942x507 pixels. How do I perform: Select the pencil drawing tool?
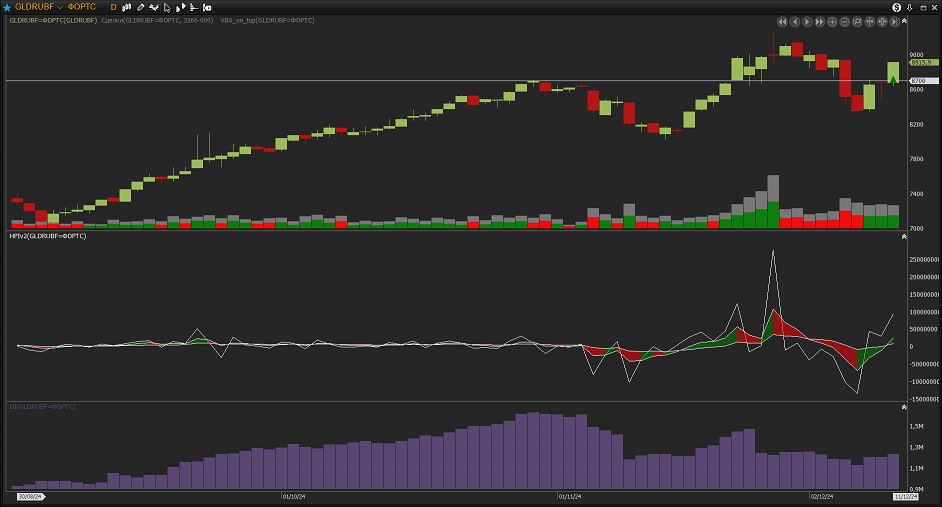click(141, 7)
